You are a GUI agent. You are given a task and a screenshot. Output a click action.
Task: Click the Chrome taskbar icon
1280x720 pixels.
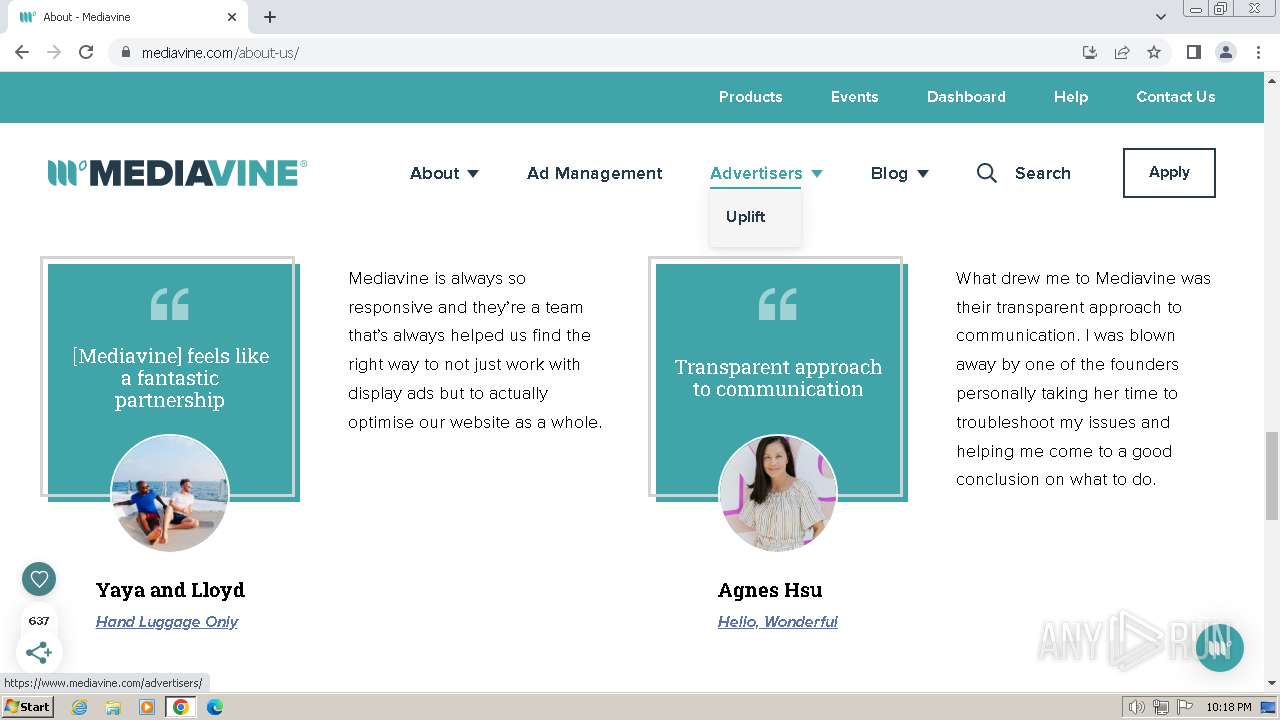tap(181, 707)
